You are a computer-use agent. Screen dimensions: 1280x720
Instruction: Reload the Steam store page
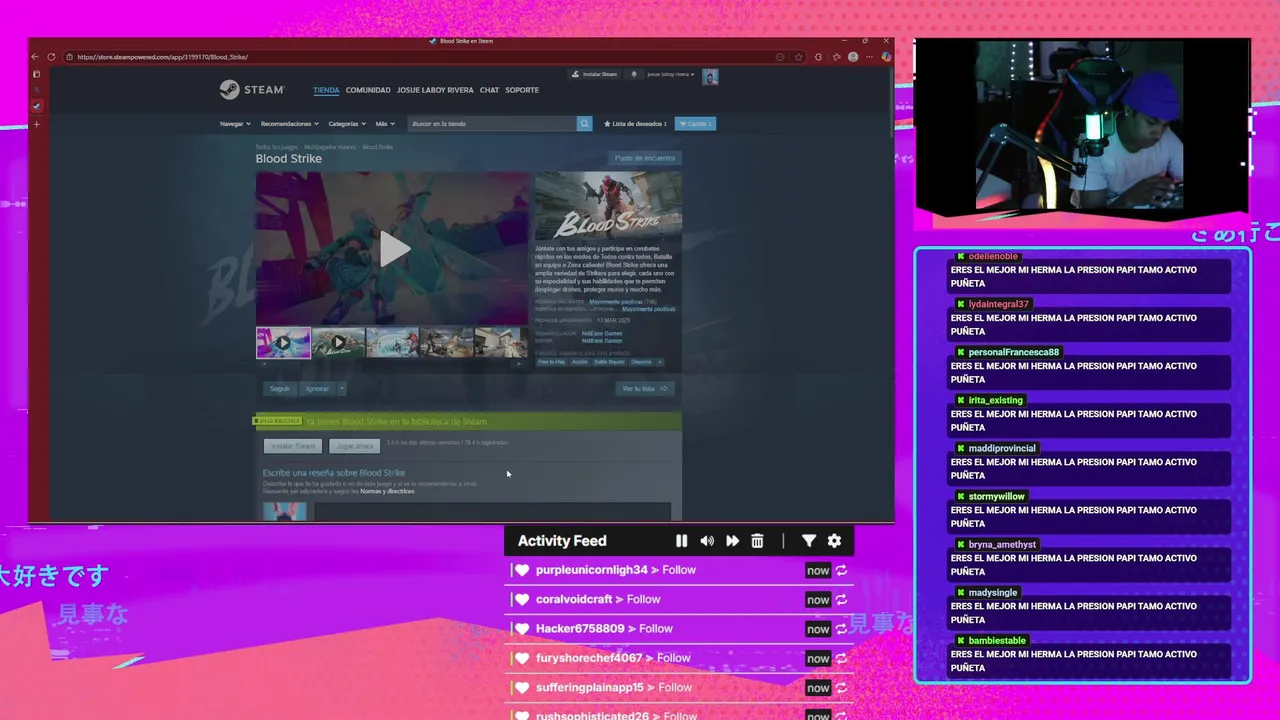pos(52,57)
